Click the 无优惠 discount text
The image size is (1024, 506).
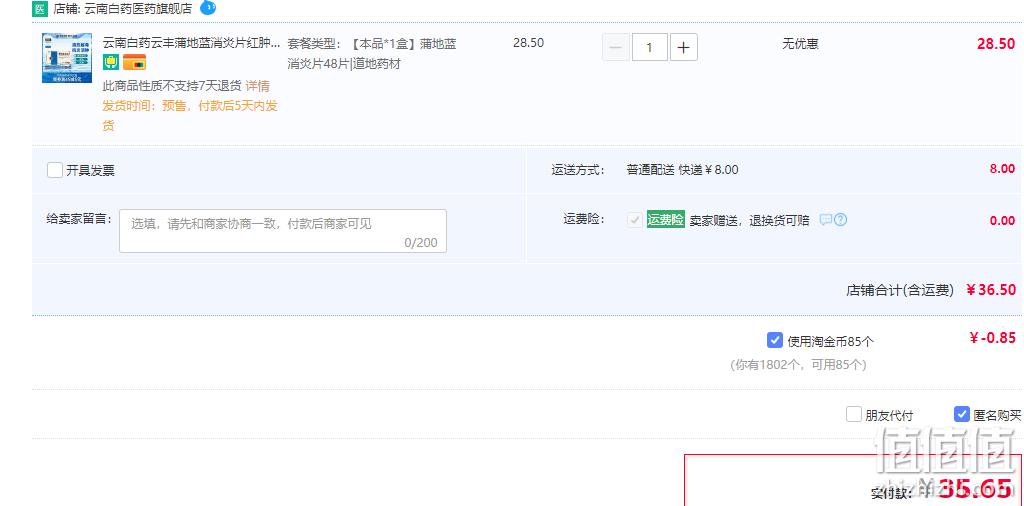[x=800, y=44]
